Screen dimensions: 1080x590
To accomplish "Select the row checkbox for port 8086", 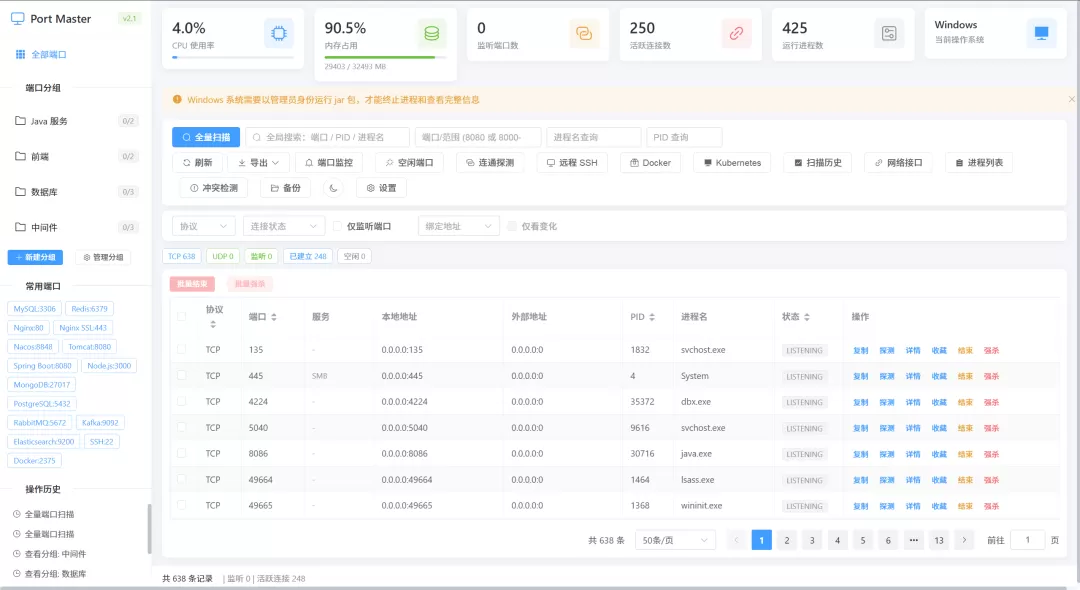I will coord(181,454).
